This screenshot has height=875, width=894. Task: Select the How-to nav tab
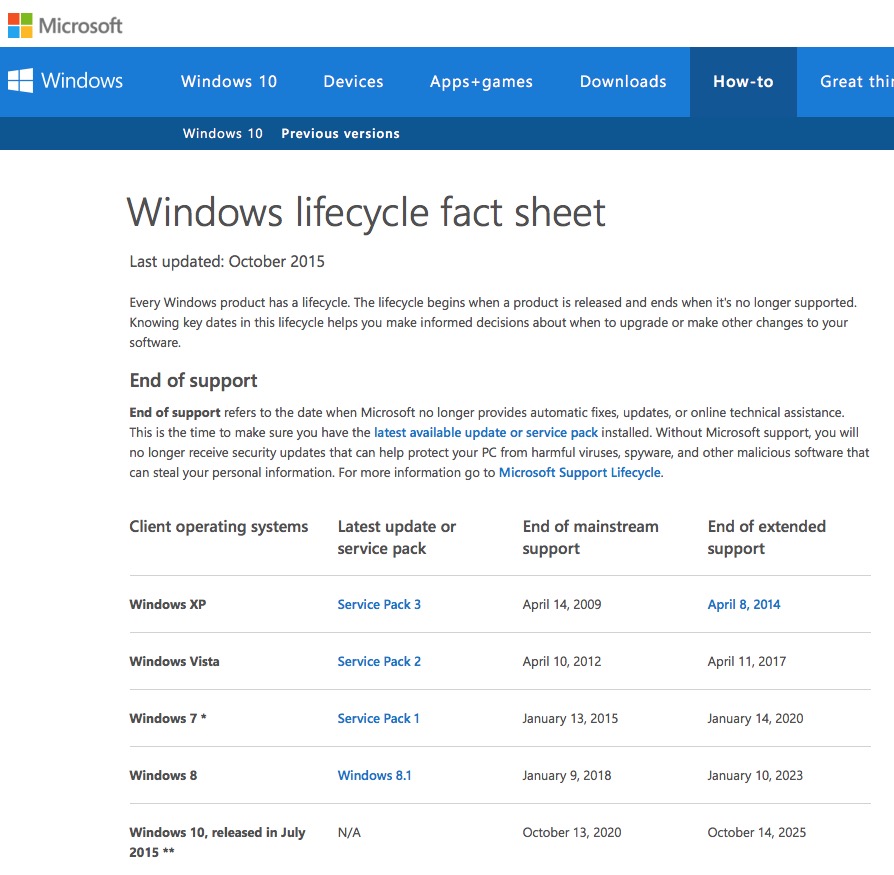(743, 82)
